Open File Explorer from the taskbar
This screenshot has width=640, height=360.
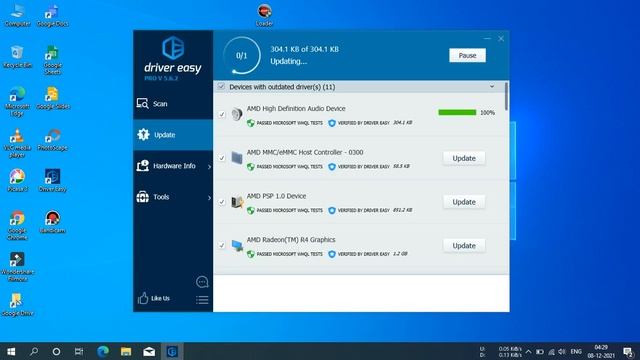pos(126,351)
